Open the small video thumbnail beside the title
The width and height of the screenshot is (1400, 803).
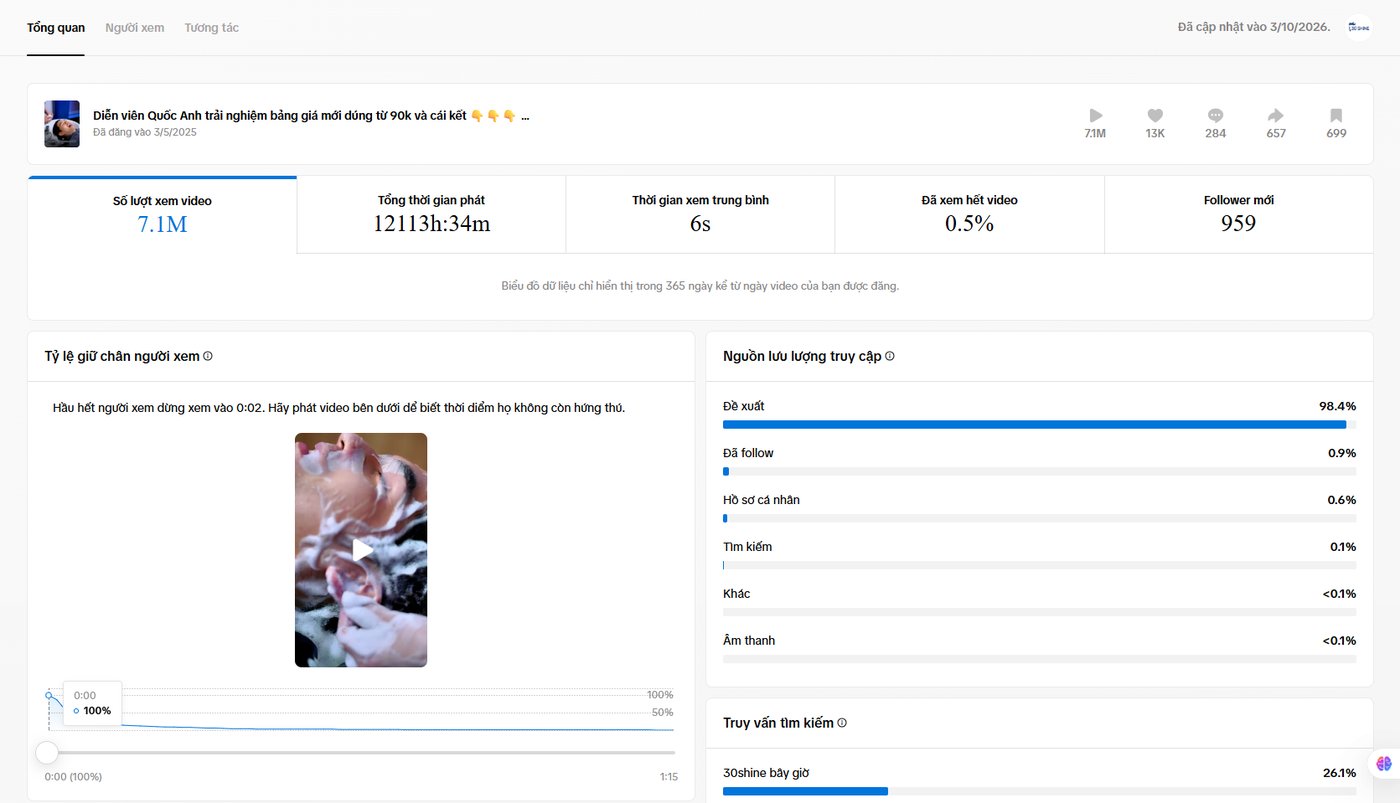[62, 124]
